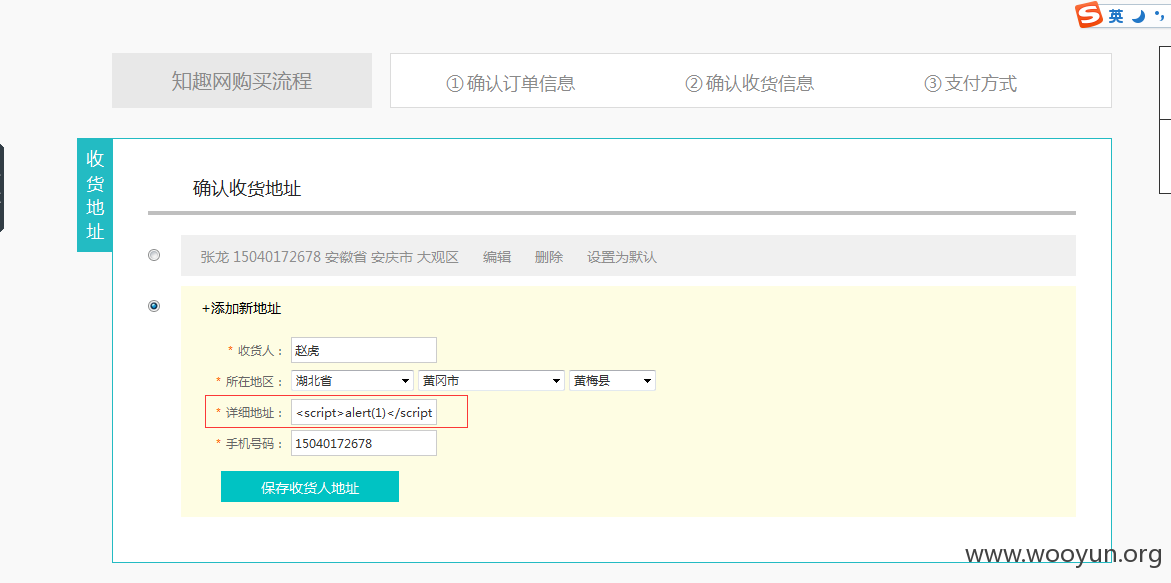The image size is (1171, 583).
Task: Click the 手机号码 input field
Action: point(364,443)
